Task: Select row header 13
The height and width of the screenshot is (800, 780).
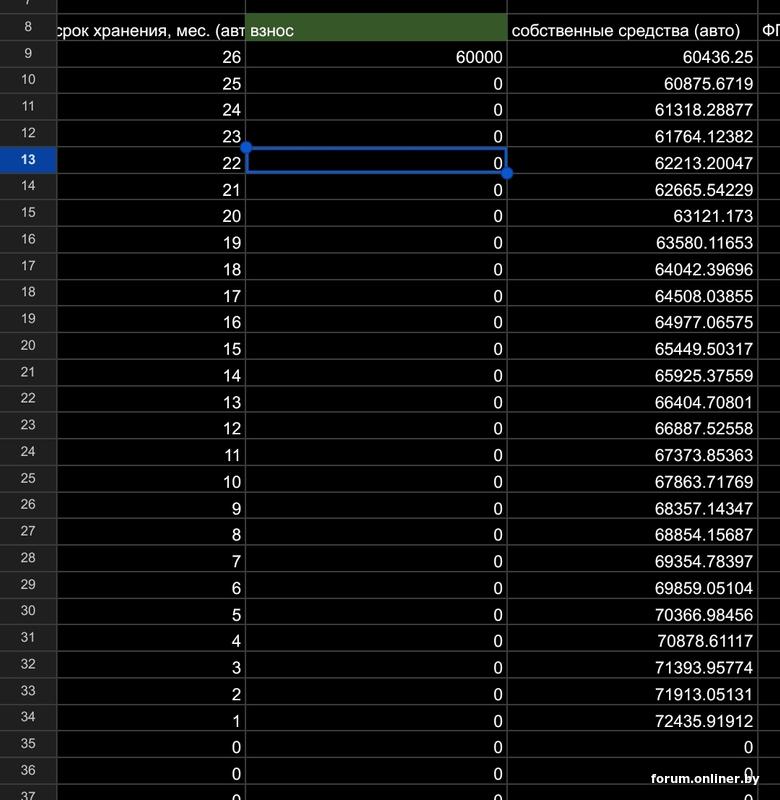Action: (28, 160)
